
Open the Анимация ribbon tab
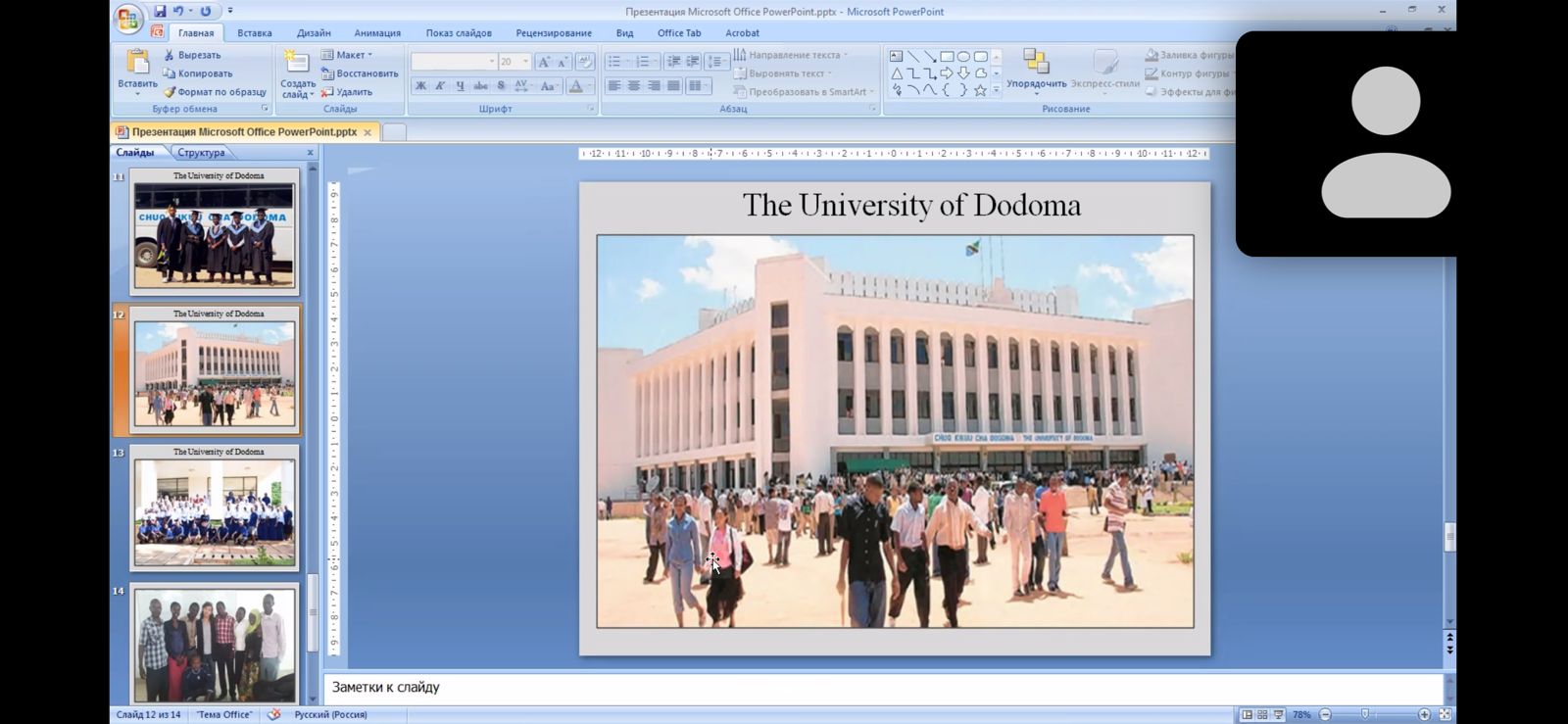click(377, 33)
